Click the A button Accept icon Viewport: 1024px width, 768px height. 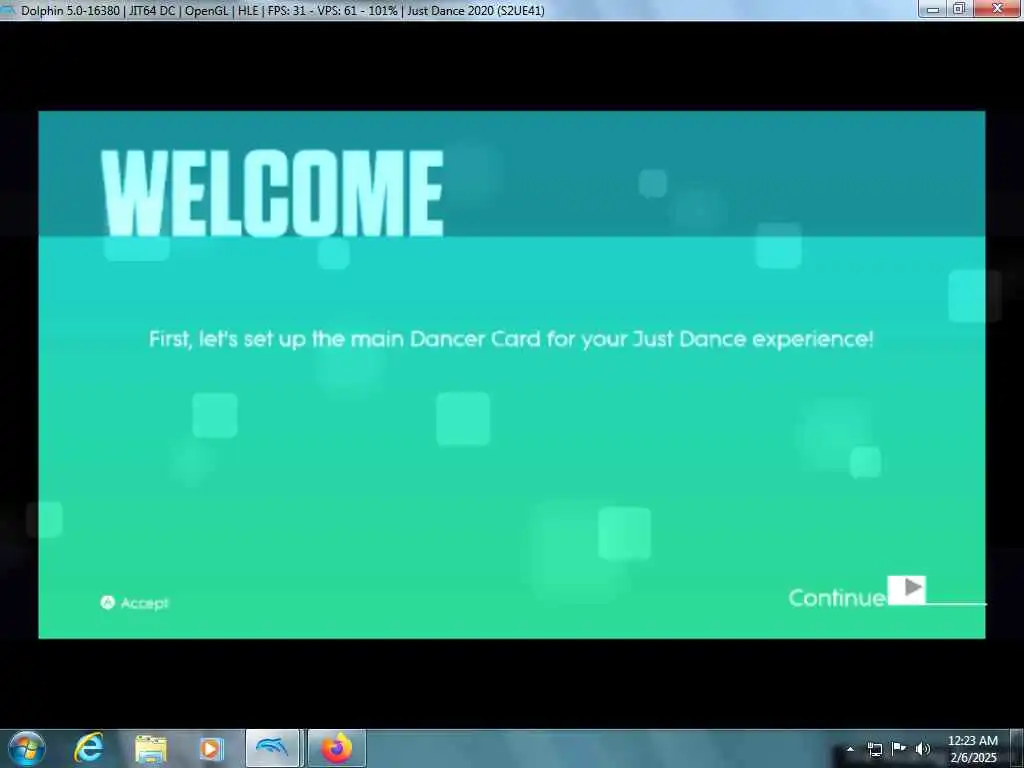coord(108,602)
